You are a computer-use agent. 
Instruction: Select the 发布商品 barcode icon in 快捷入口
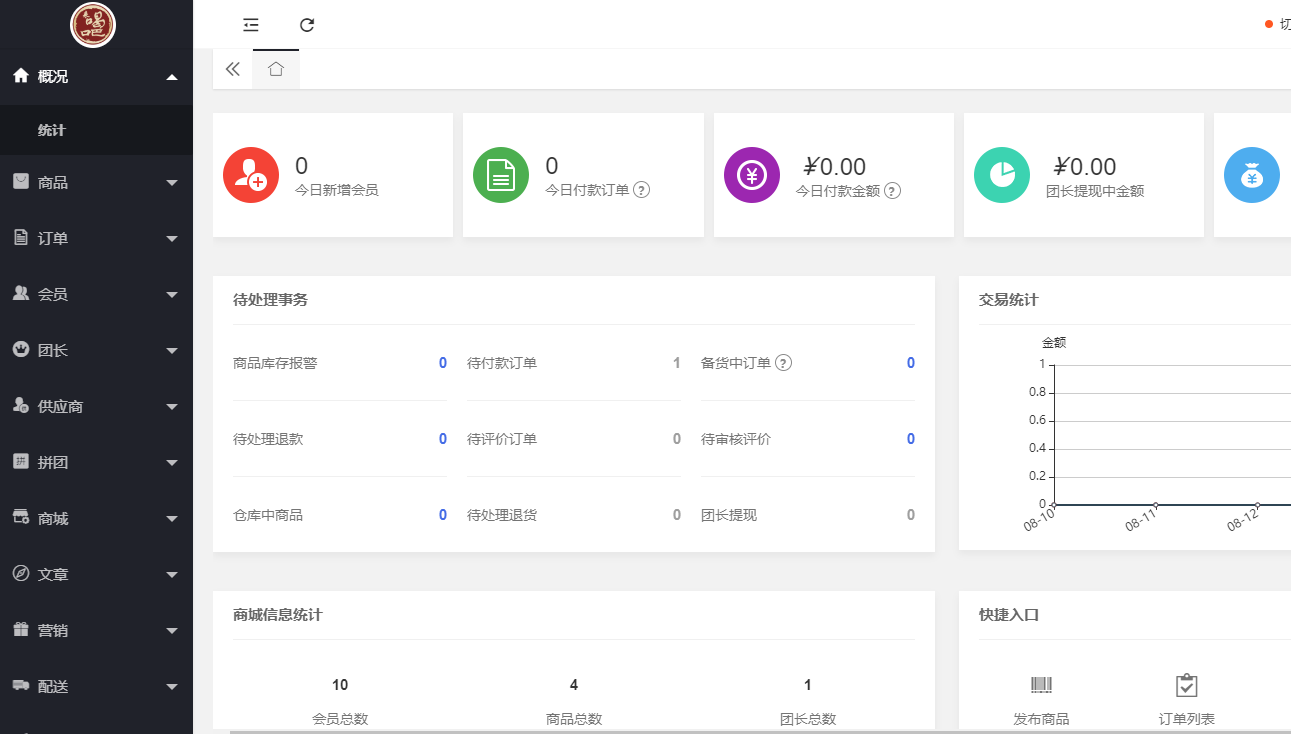point(1040,685)
